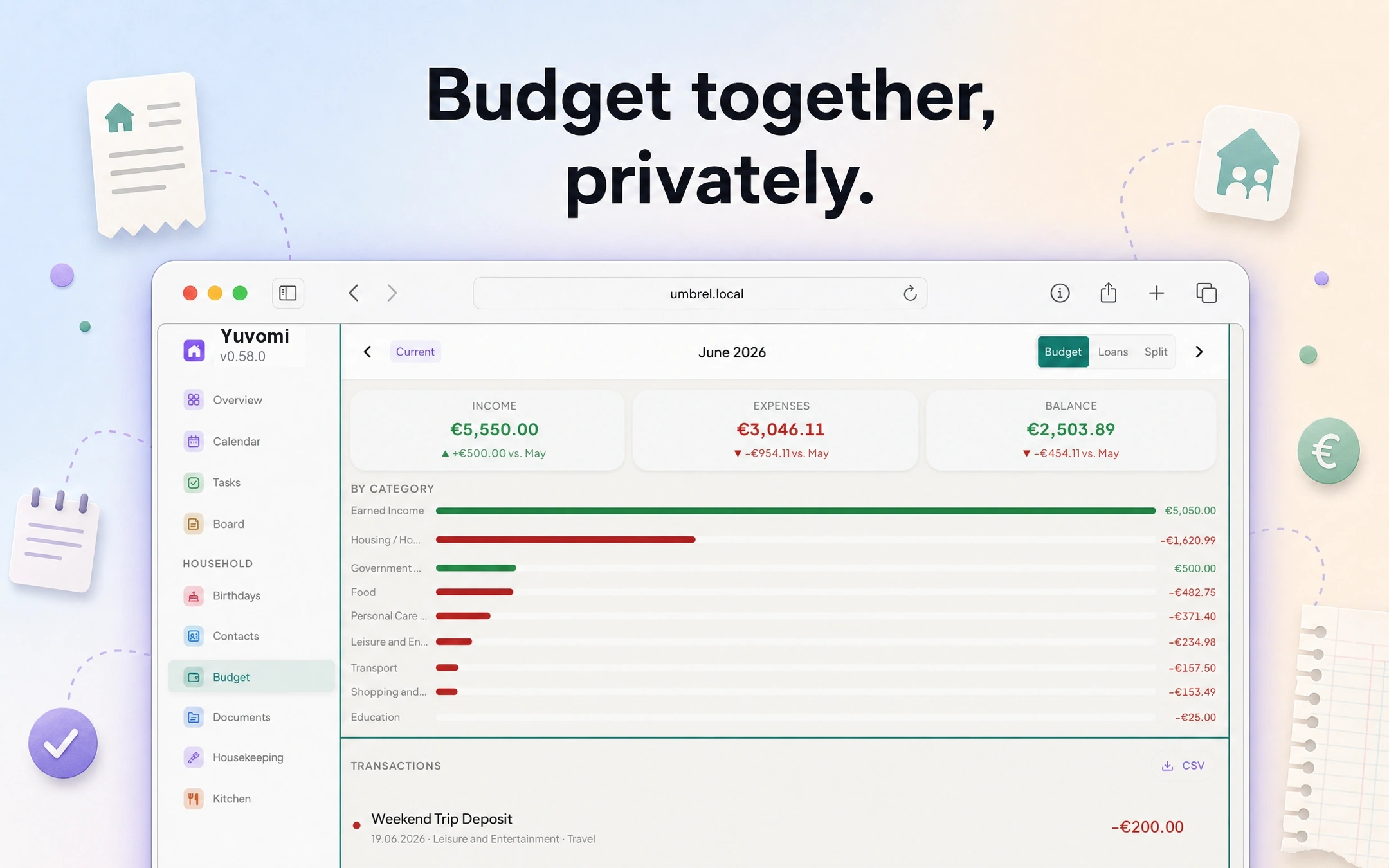Open the browser share icon
Image resolution: width=1389 pixels, height=868 pixels.
(x=1108, y=293)
